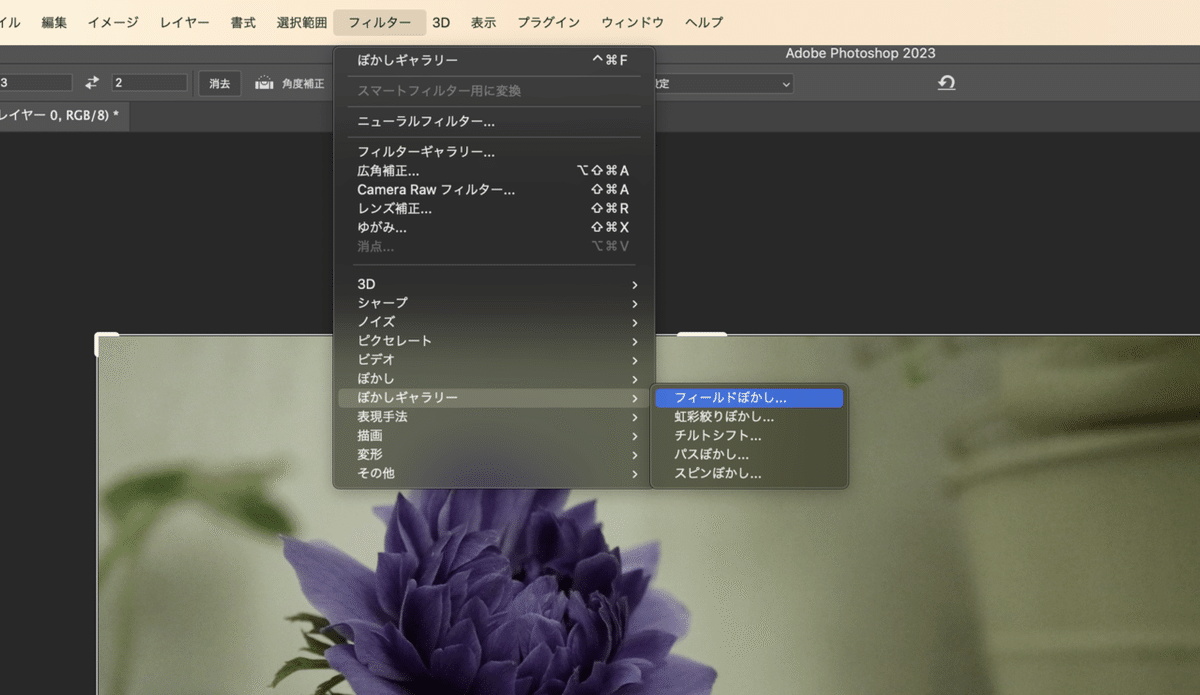Screen dimensions: 1200x695
Task: Click the crop height input field showing 2
Action: coord(150,83)
